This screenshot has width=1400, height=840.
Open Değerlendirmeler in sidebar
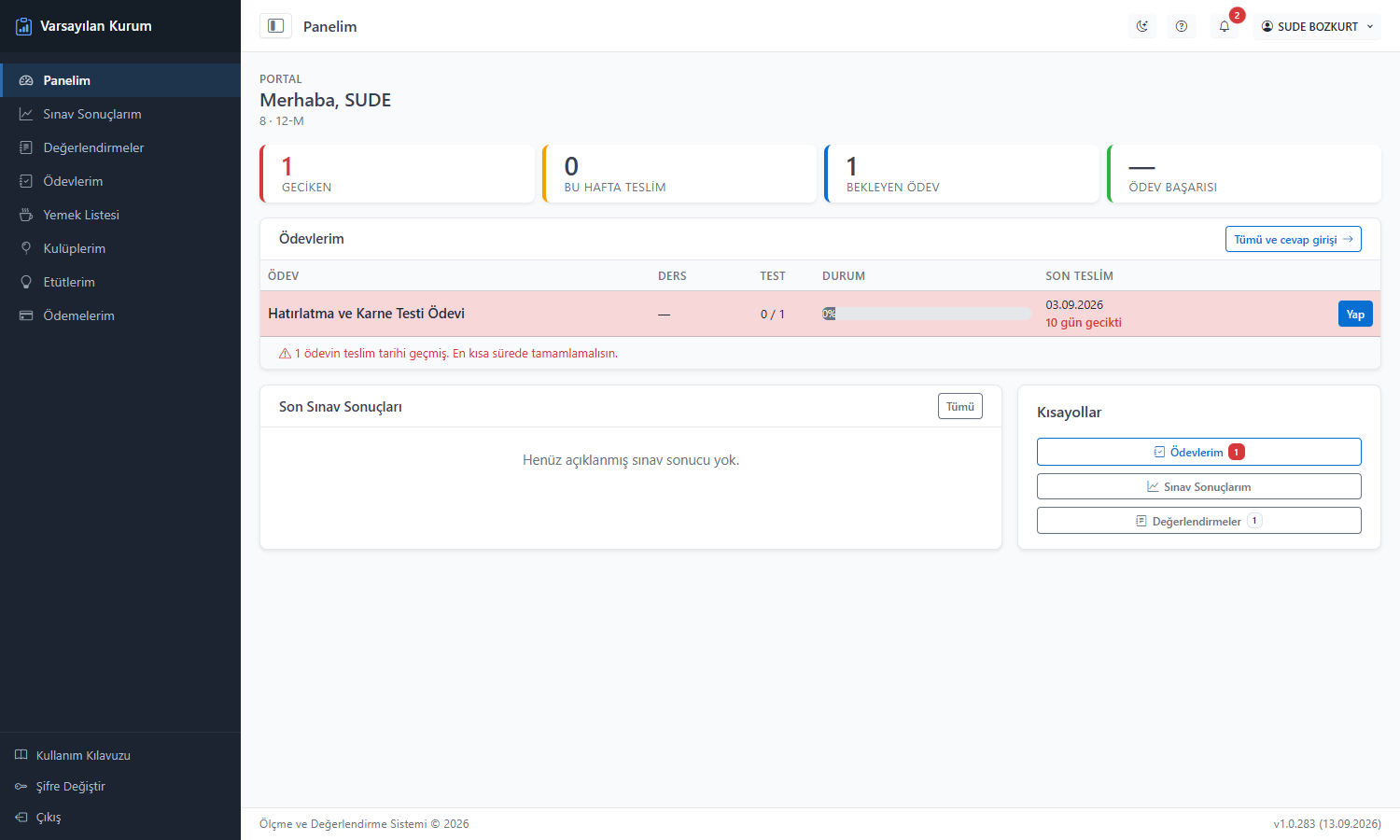120,147
